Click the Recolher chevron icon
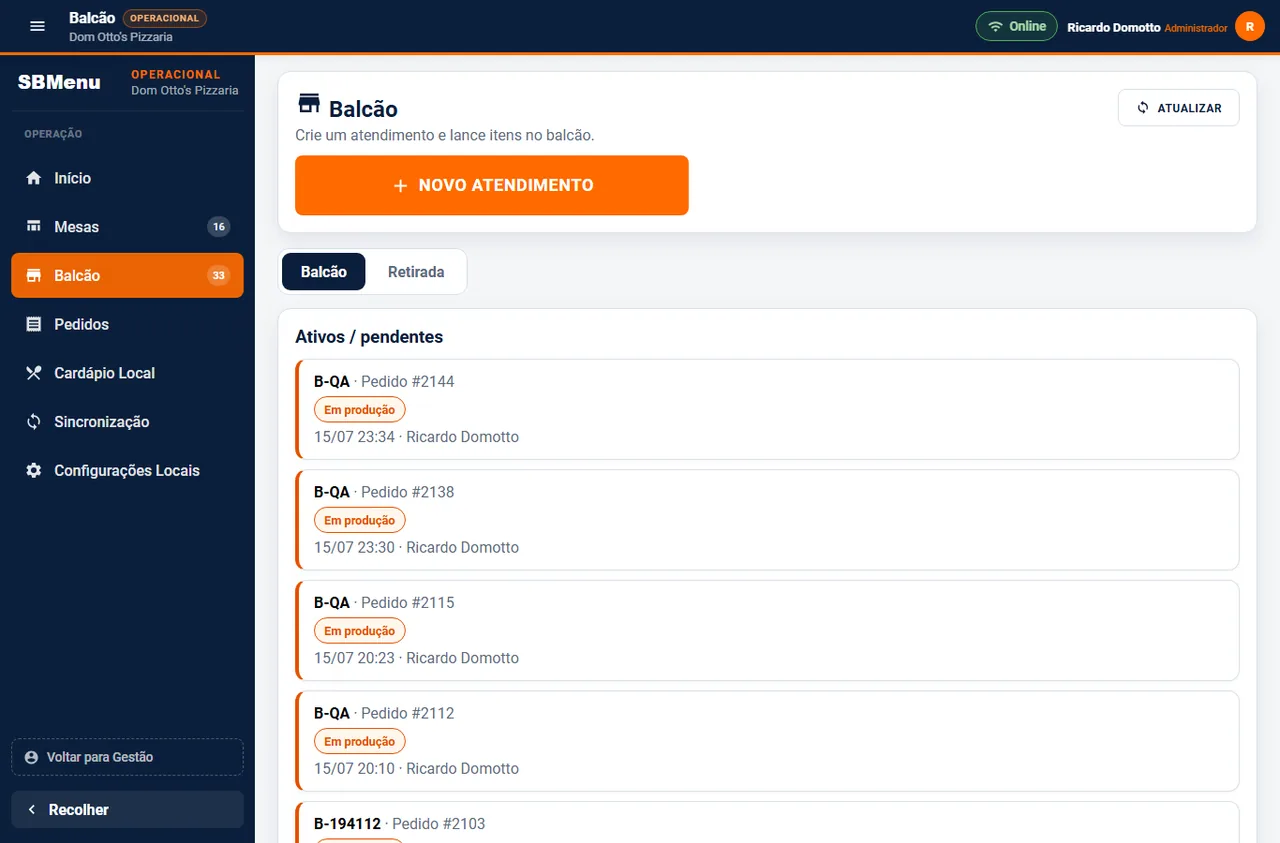 [32, 810]
